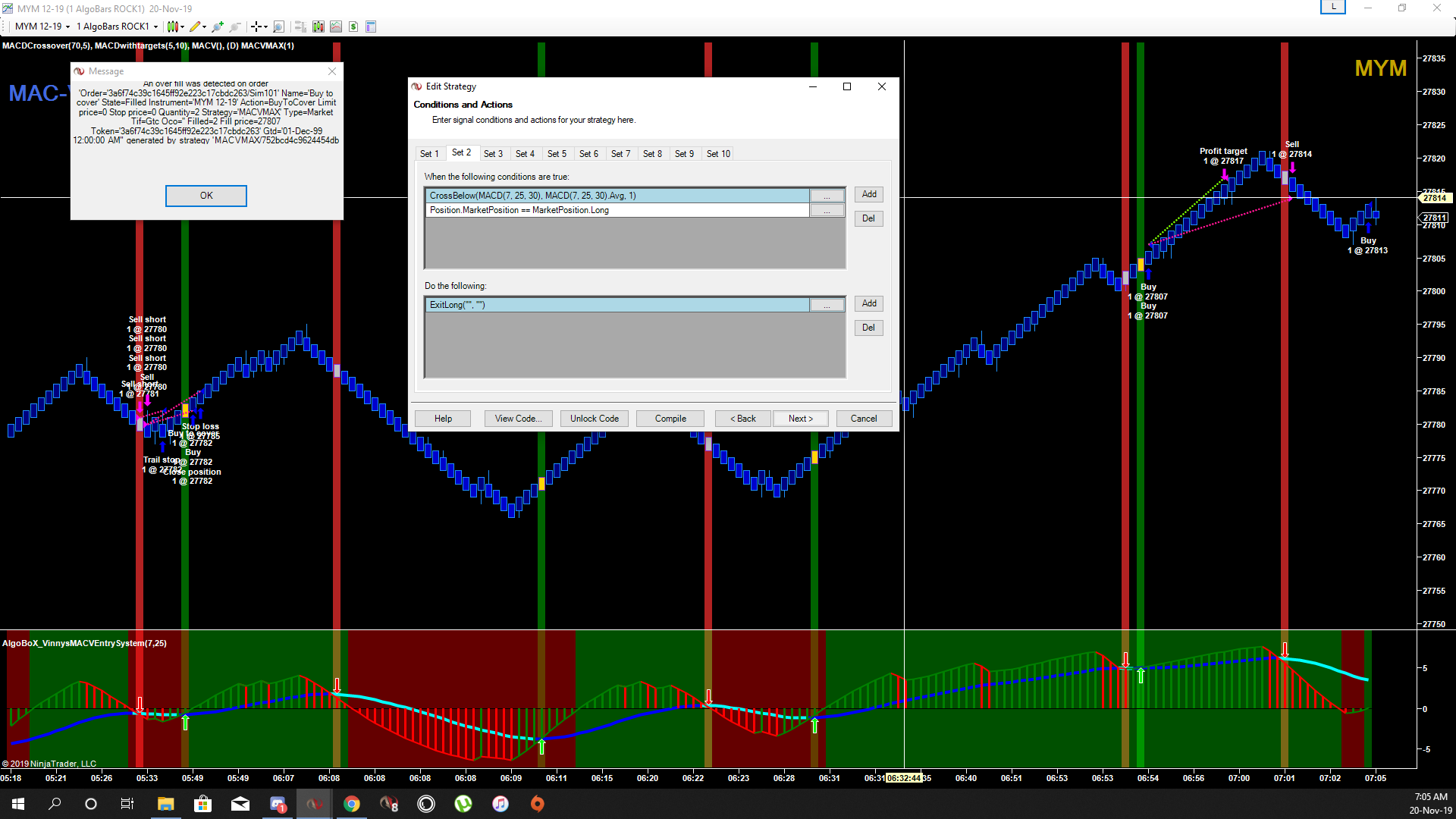The image size is (1456, 819).
Task: Open ellipsis editor for the ExitLong action
Action: pos(827,305)
